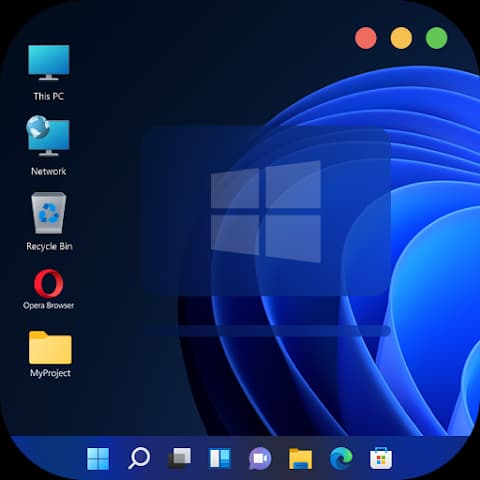480x480 pixels.
Task: Click the yellow circle button
Action: coord(401,38)
